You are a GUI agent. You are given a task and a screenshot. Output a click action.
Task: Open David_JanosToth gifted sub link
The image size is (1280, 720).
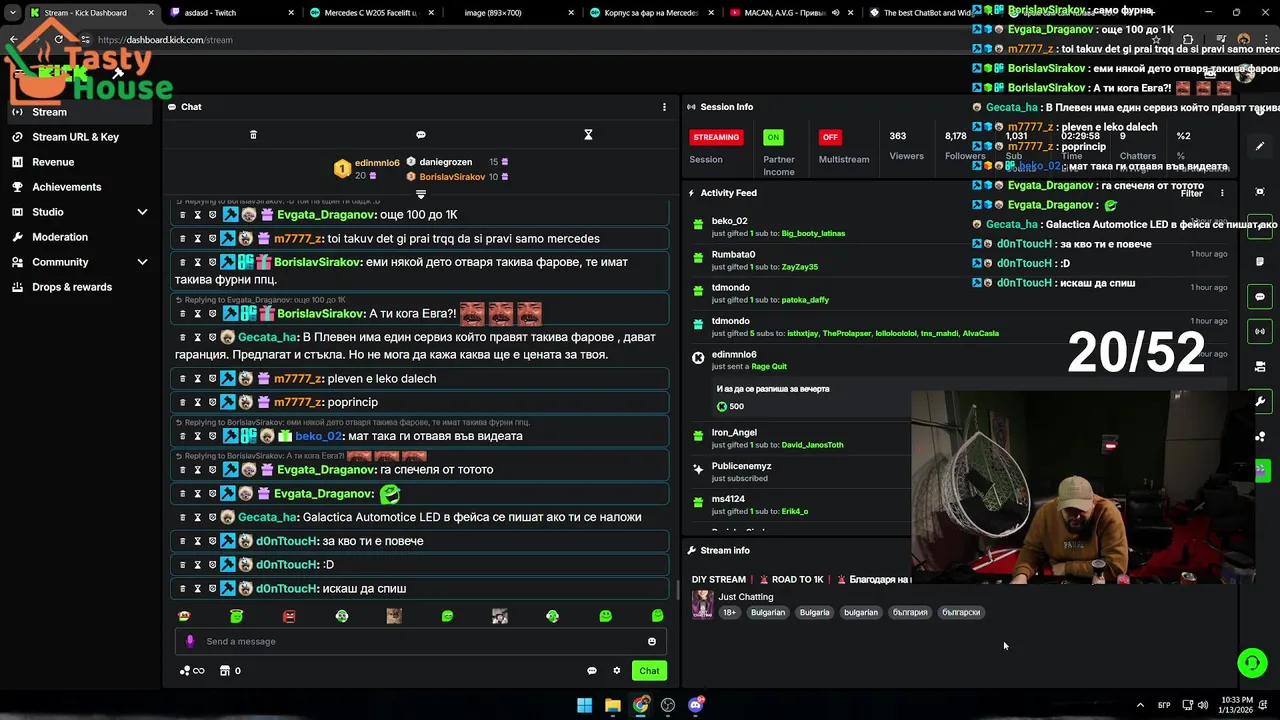pos(812,445)
